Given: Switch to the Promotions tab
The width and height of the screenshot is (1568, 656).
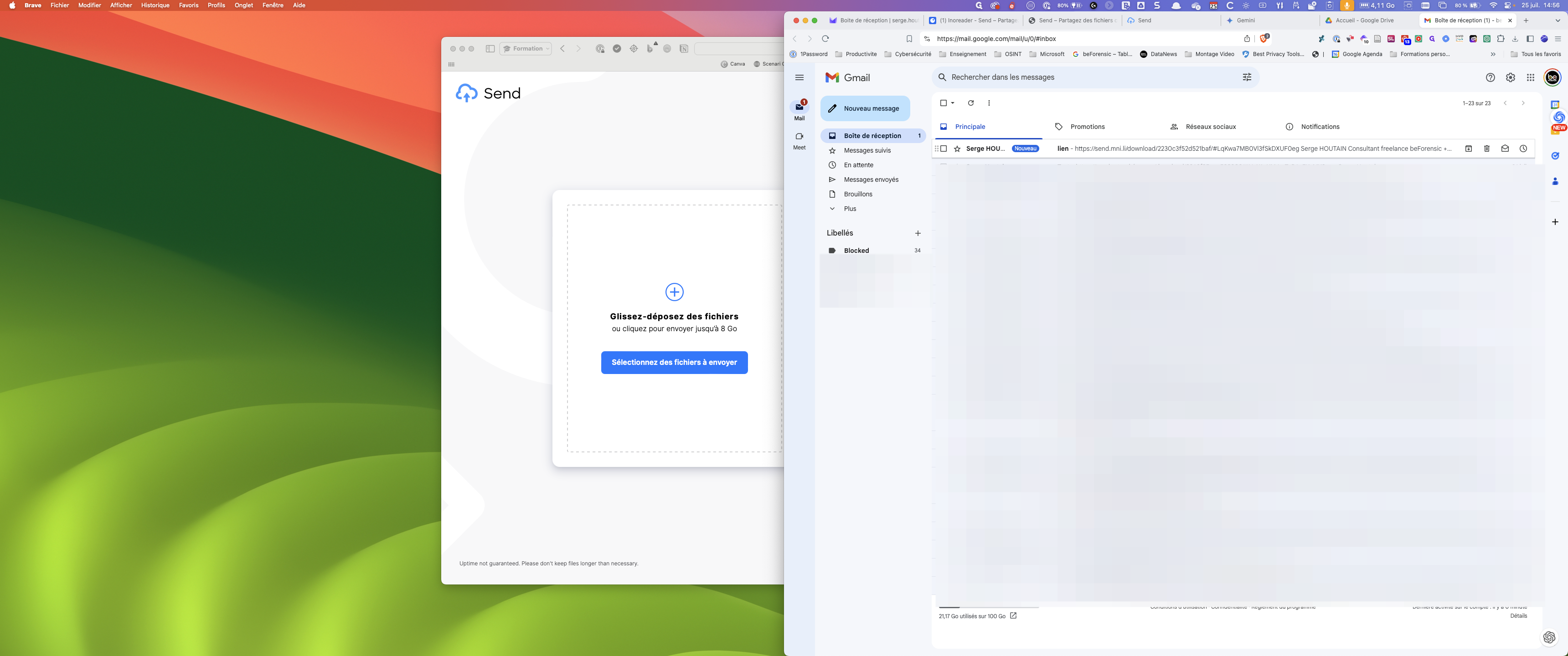Looking at the screenshot, I should 1087,127.
